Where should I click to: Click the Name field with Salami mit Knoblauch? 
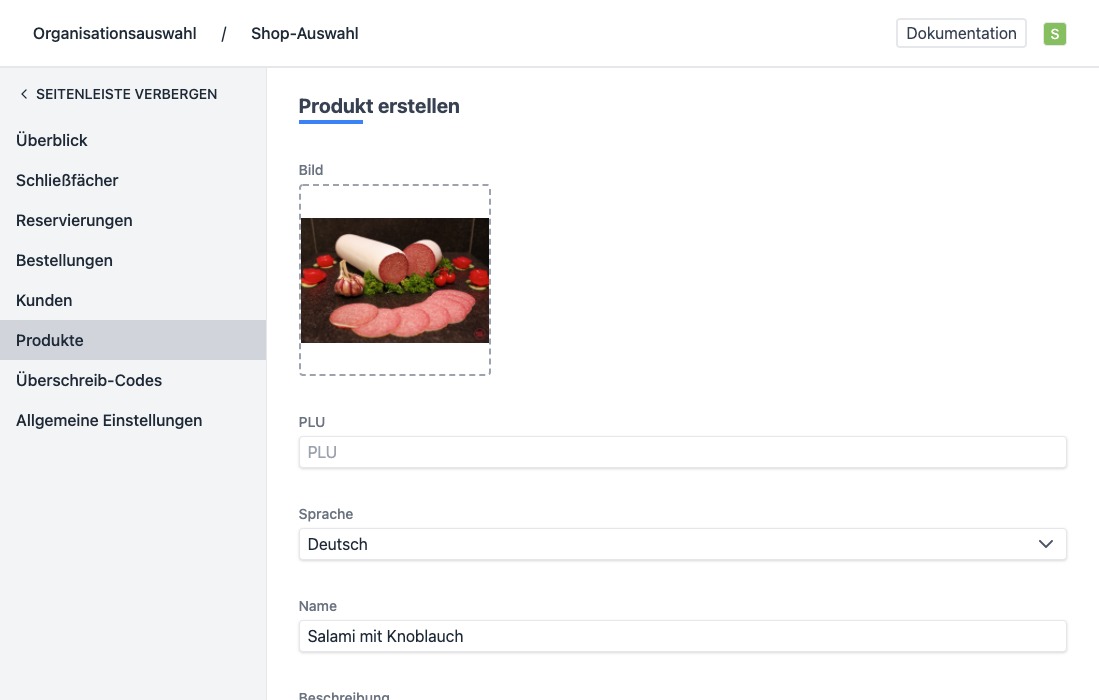pyautogui.click(x=682, y=636)
